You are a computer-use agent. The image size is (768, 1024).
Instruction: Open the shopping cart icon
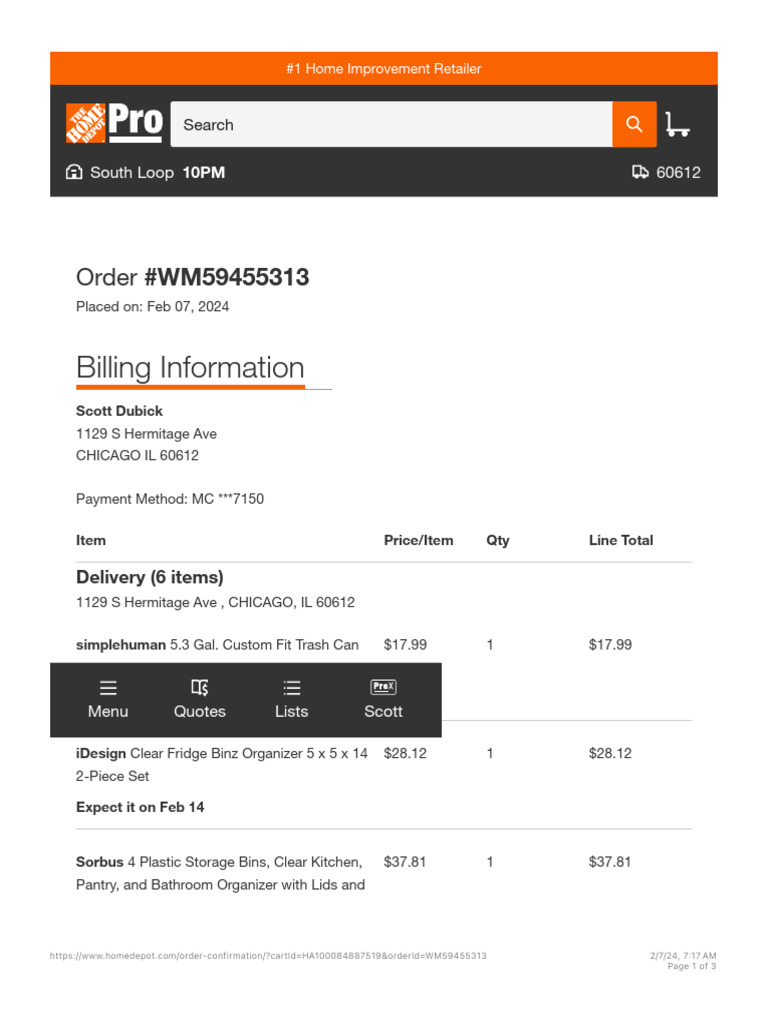[677, 124]
